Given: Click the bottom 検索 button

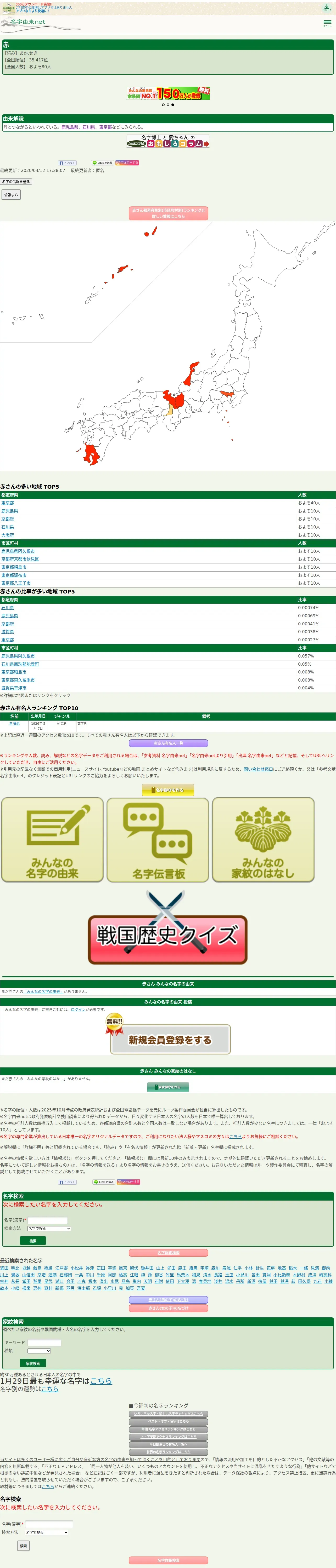Looking at the screenshot, I should coord(23,1546).
